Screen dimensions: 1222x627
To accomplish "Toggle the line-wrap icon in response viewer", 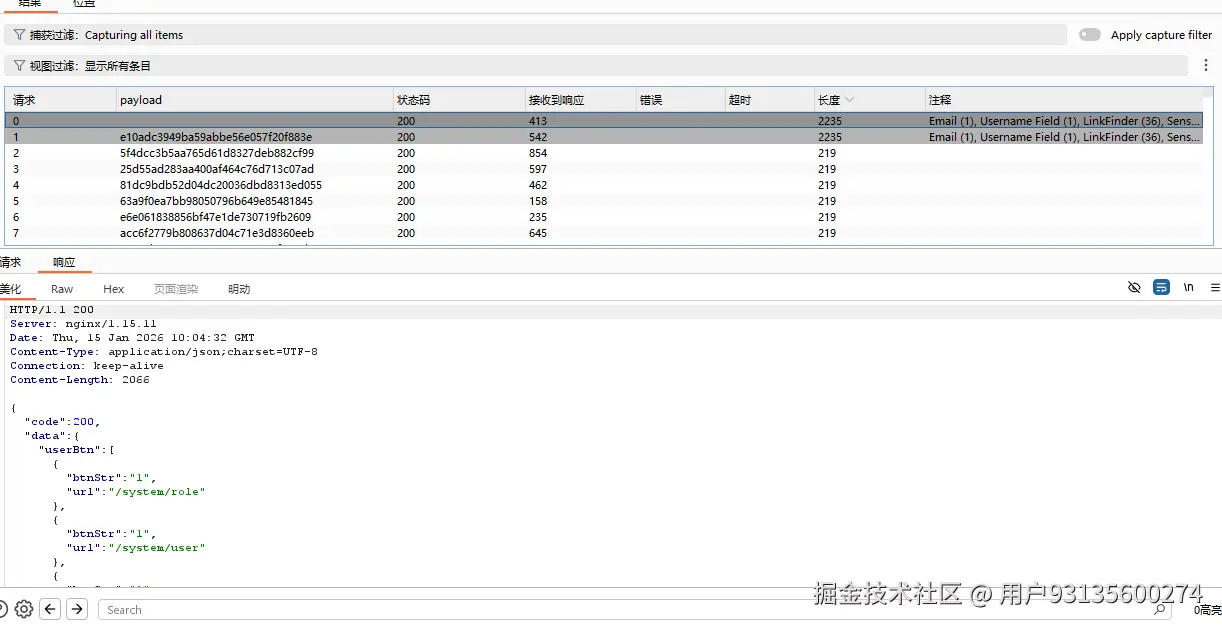I will click(1161, 287).
